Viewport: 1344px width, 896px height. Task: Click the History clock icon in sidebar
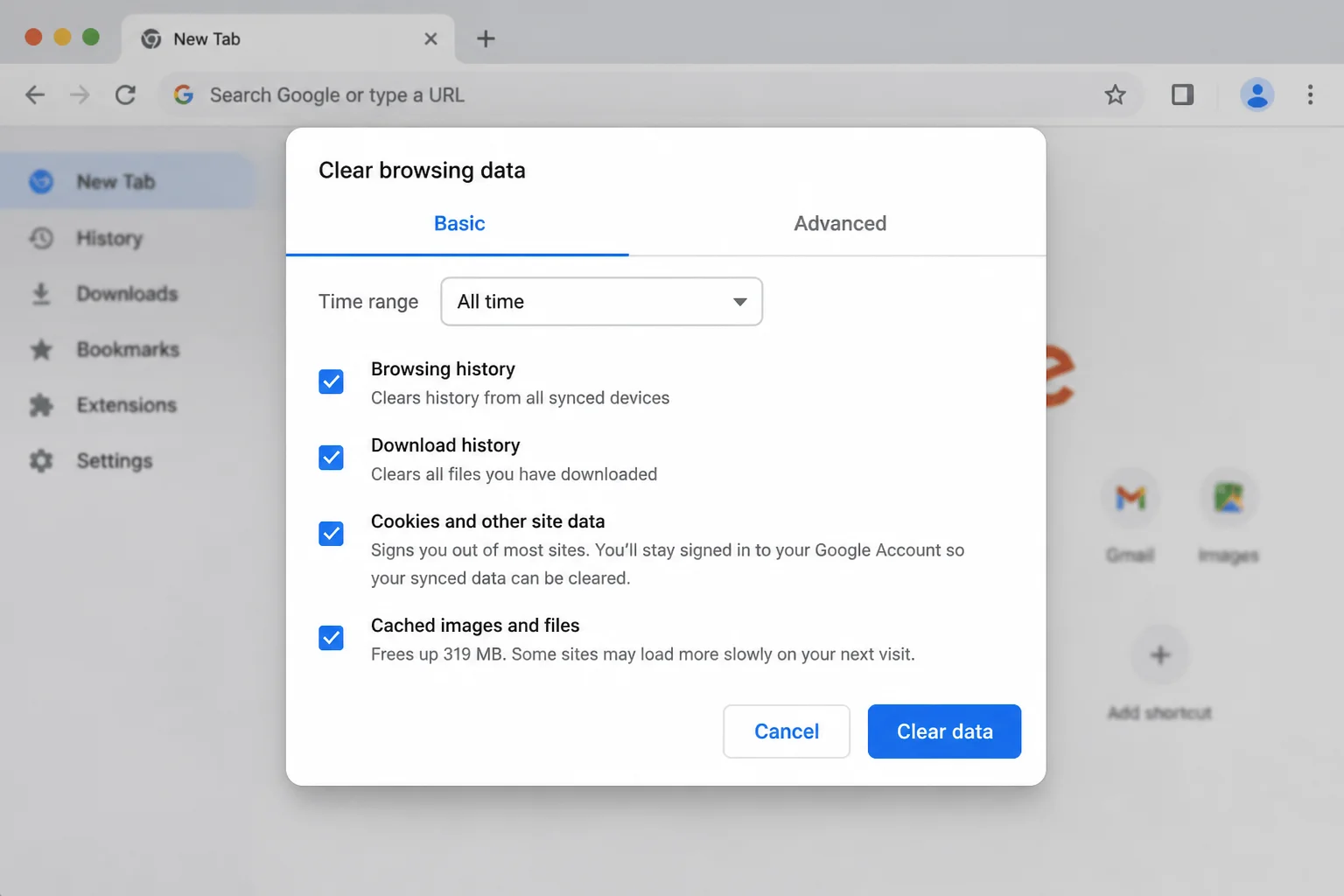[41, 238]
